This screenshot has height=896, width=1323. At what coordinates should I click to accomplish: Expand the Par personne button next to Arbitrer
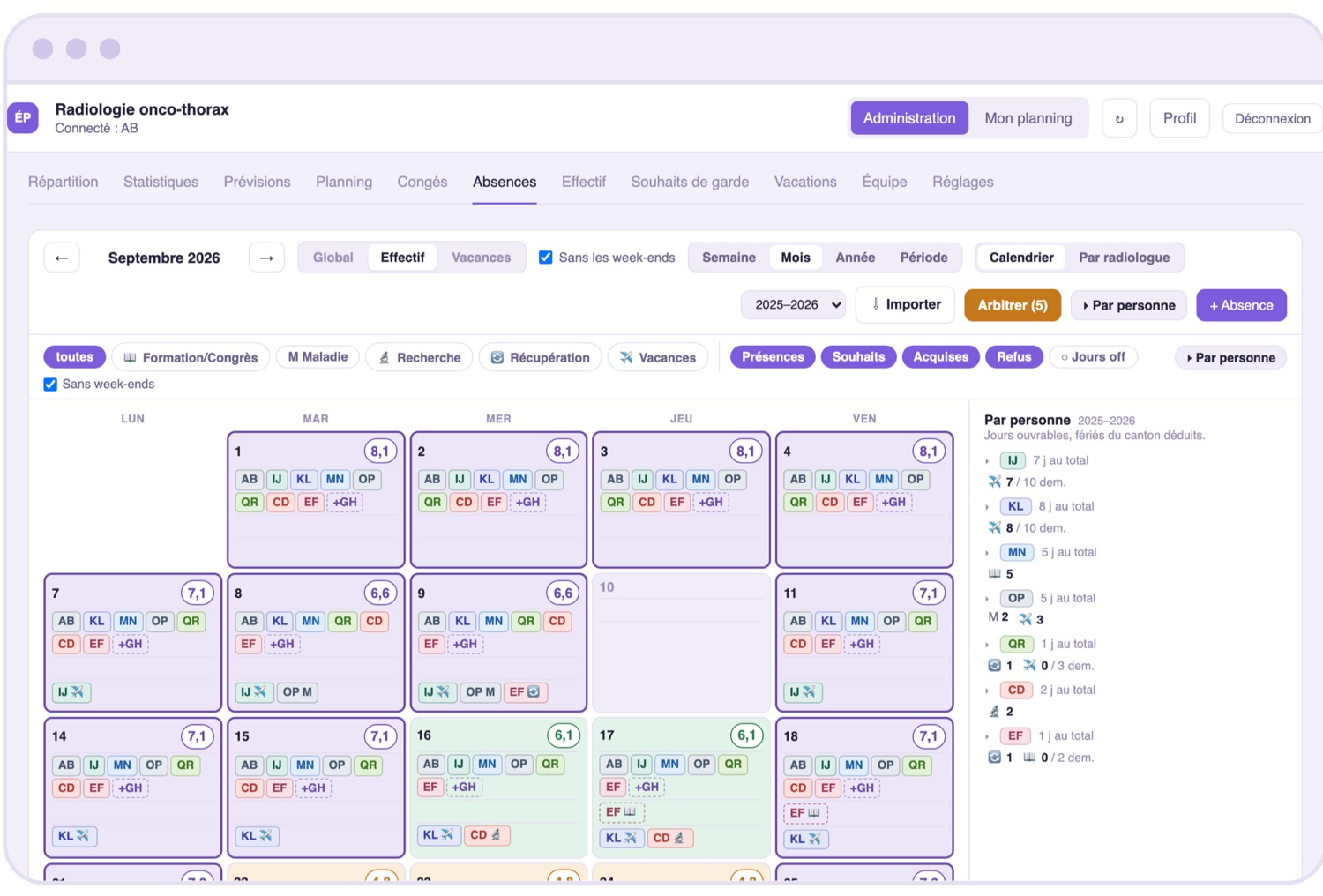(1129, 305)
